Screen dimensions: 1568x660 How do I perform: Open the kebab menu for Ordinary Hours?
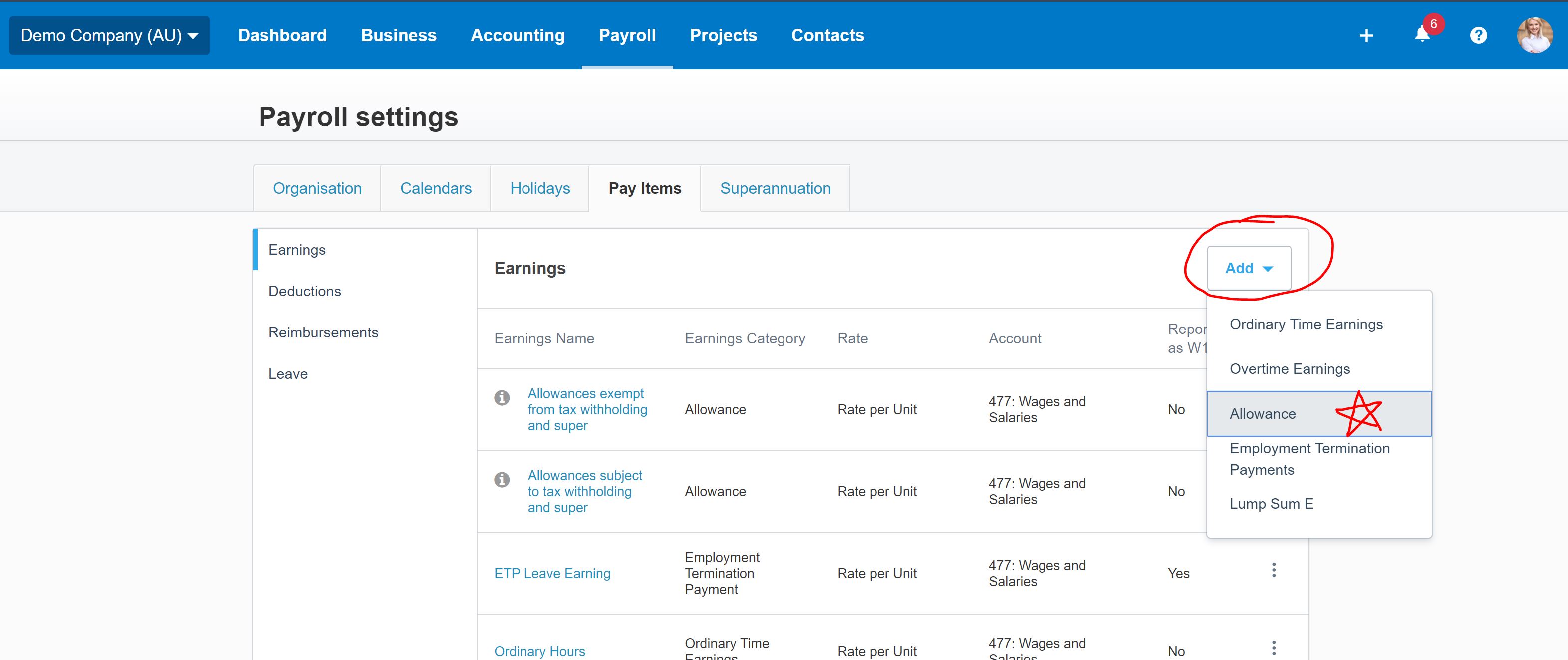pos(1274,647)
